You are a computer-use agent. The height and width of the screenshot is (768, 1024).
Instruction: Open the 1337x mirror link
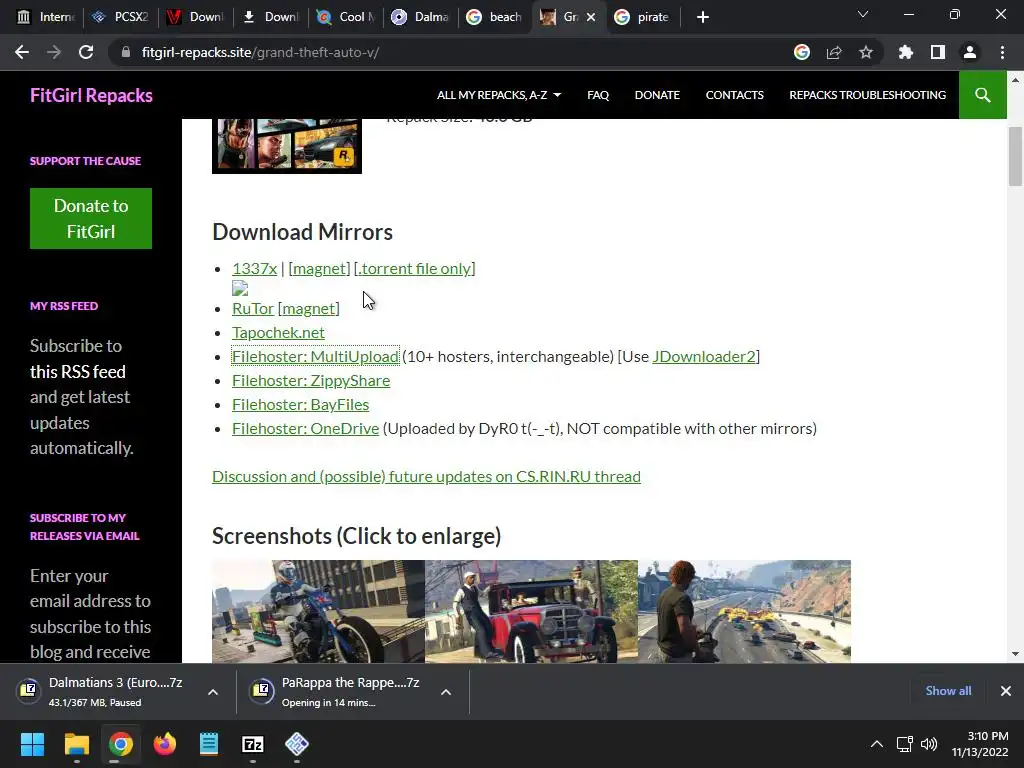254,268
